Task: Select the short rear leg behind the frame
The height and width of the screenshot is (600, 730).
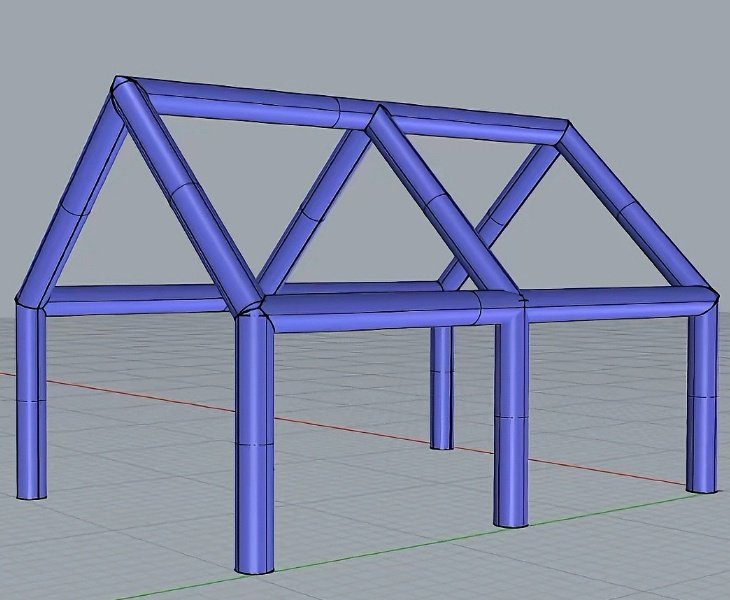Action: (441, 388)
